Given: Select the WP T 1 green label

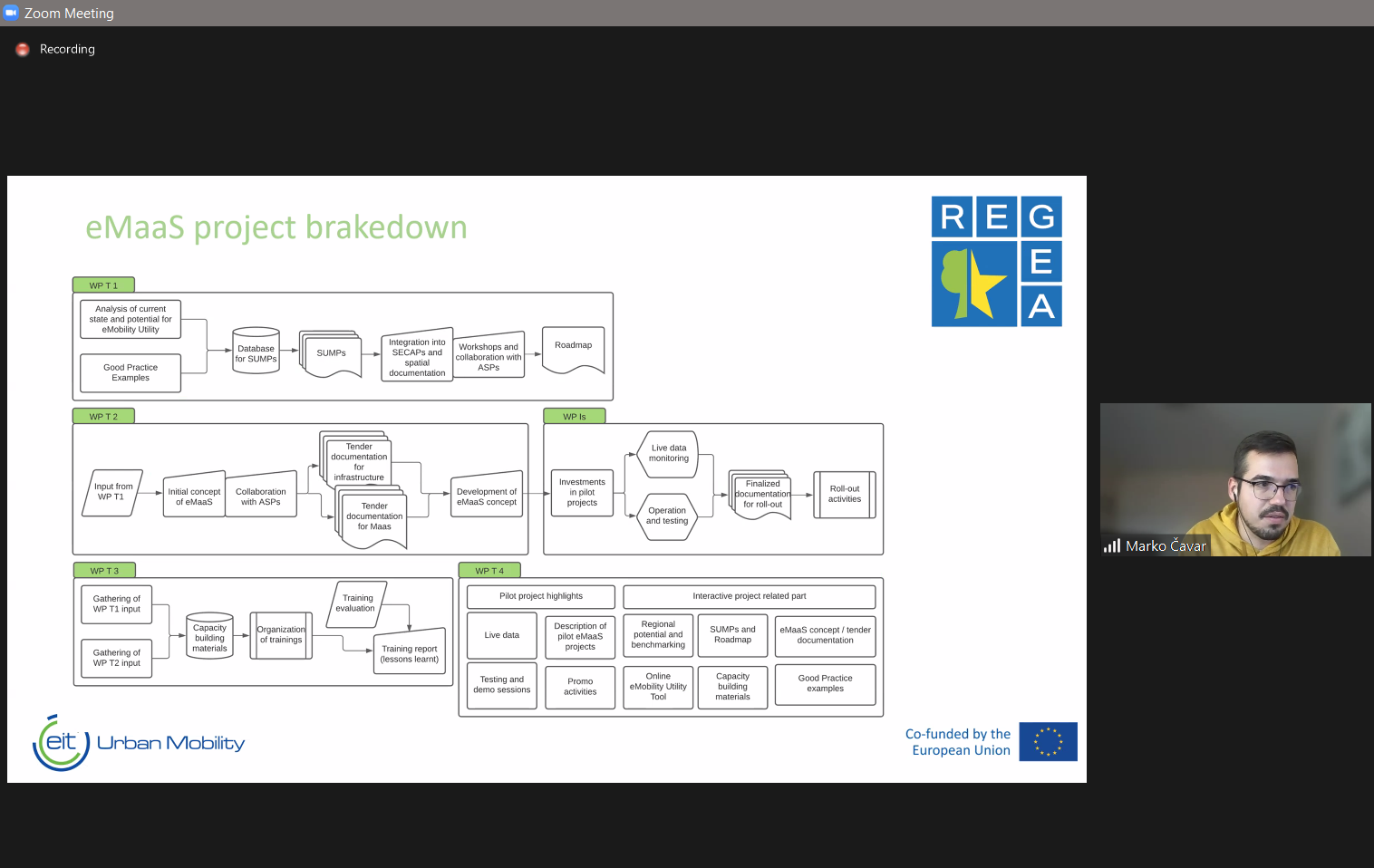Looking at the screenshot, I should (103, 285).
